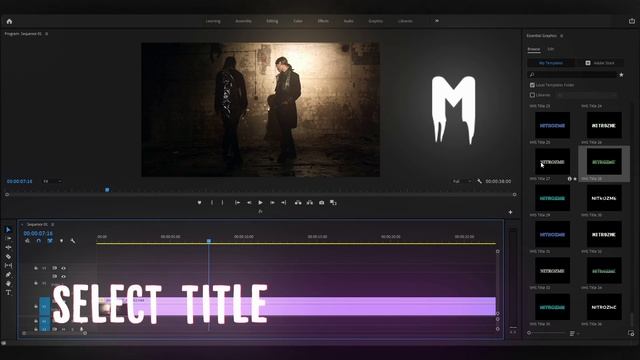The height and width of the screenshot is (360, 640).
Task: Go to Out point
Action: click(284, 202)
